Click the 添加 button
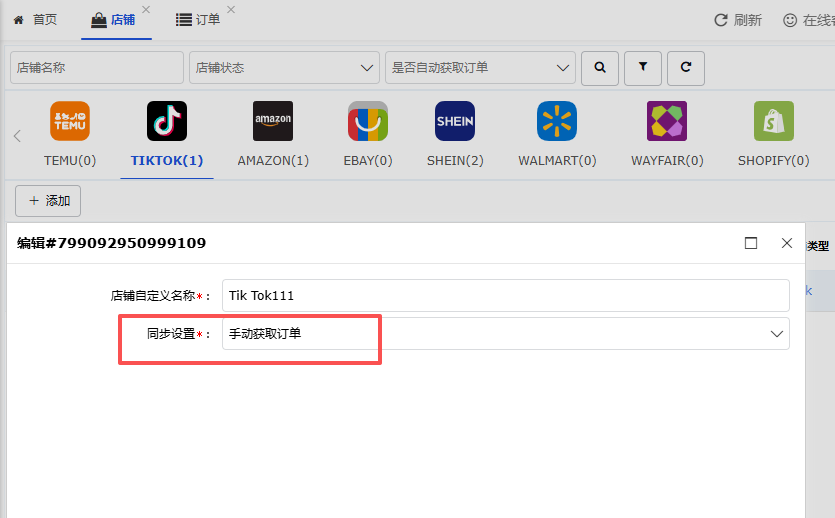The height and width of the screenshot is (518, 835). click(48, 201)
